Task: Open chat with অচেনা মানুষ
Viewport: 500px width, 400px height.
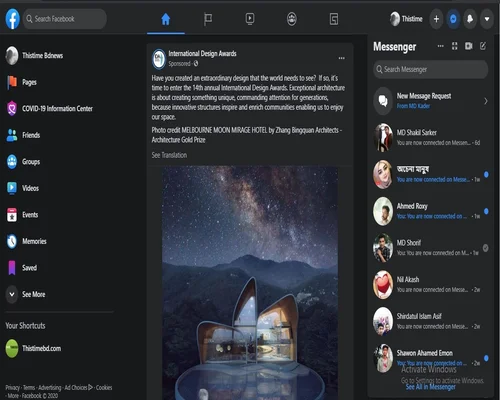Action: click(430, 174)
